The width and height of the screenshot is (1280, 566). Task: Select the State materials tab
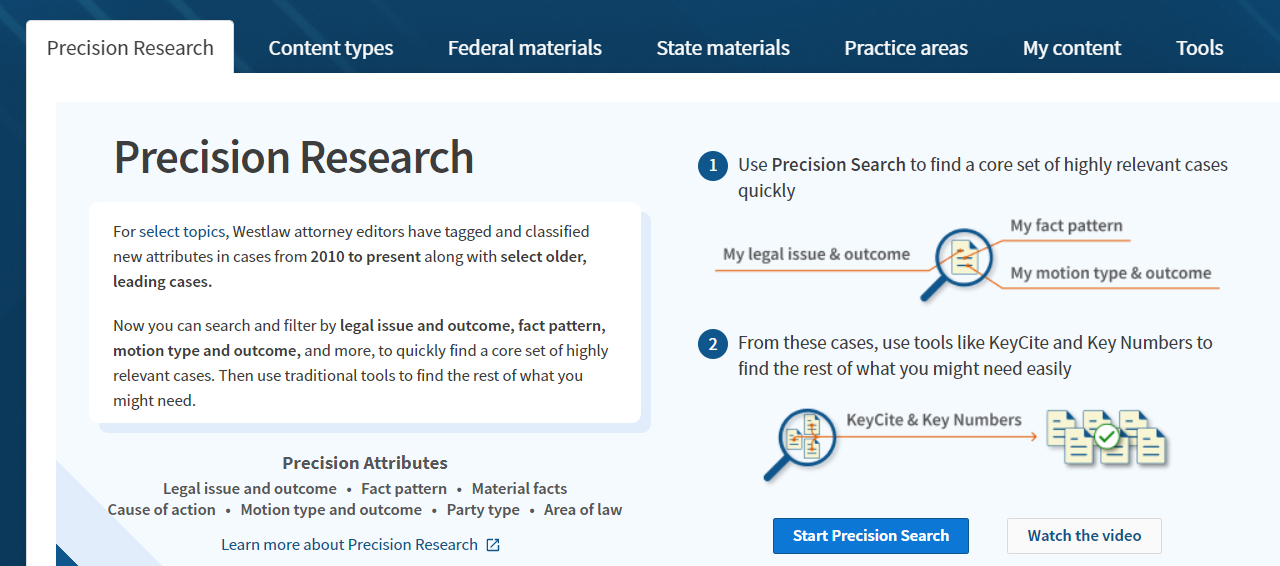pyautogui.click(x=723, y=48)
